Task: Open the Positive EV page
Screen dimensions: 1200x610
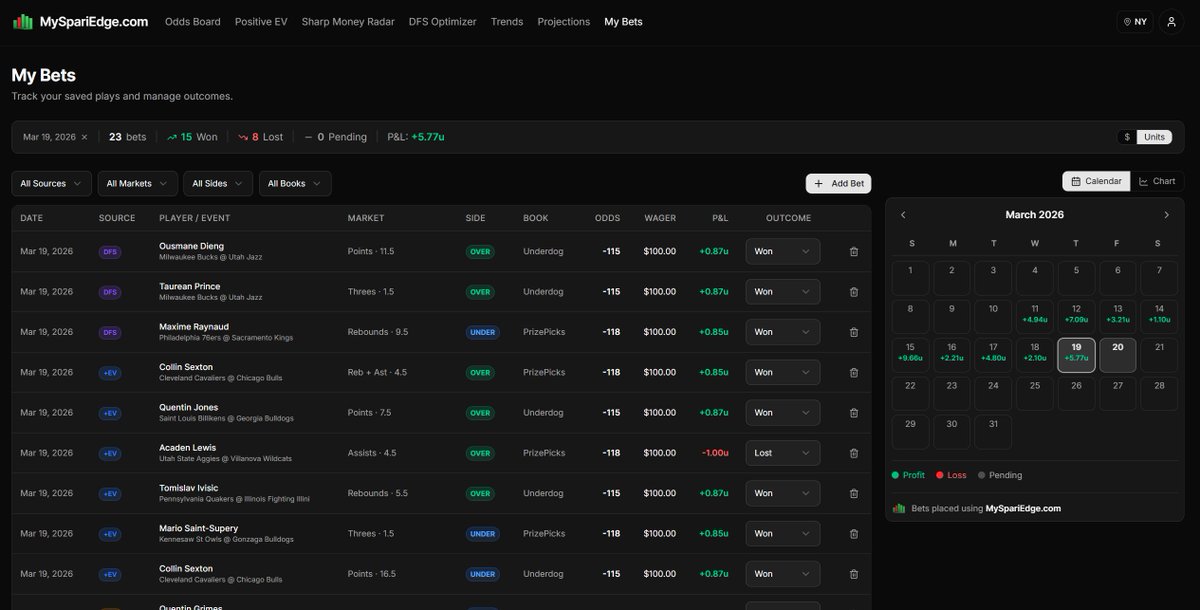Action: (261, 22)
